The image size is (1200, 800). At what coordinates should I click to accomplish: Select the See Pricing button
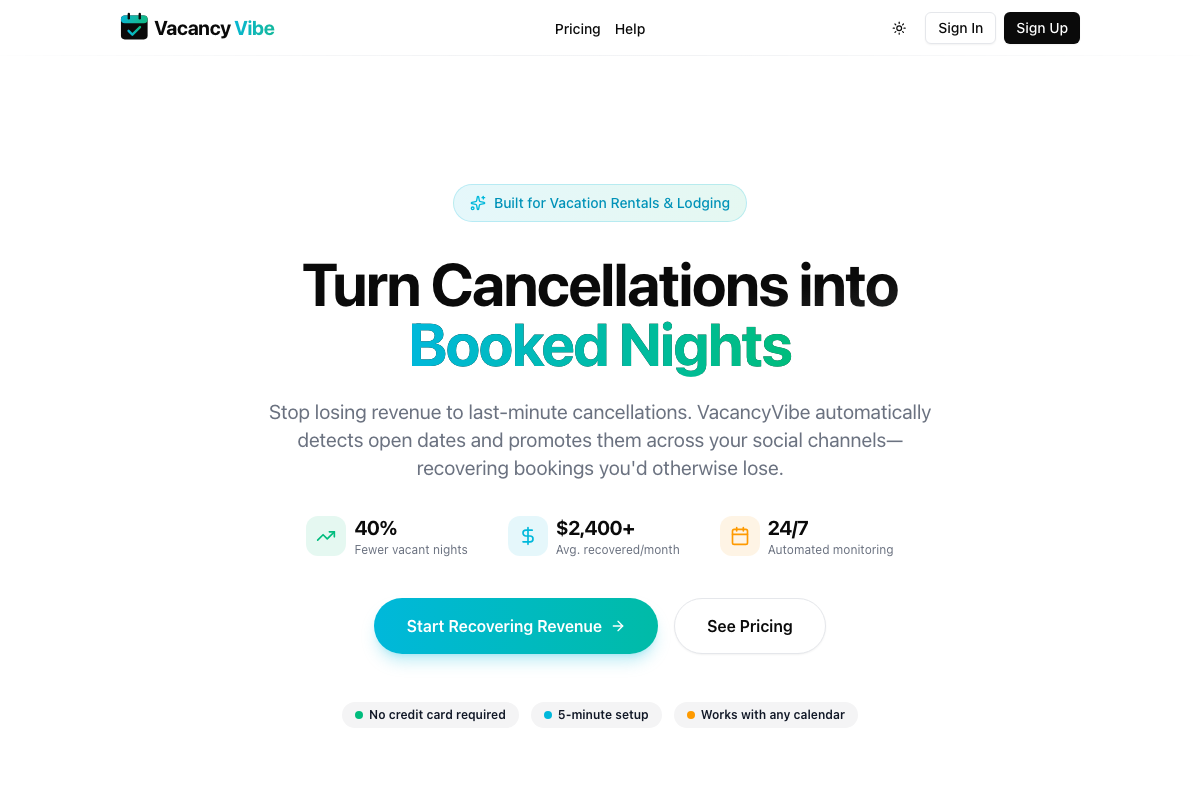[x=749, y=626]
